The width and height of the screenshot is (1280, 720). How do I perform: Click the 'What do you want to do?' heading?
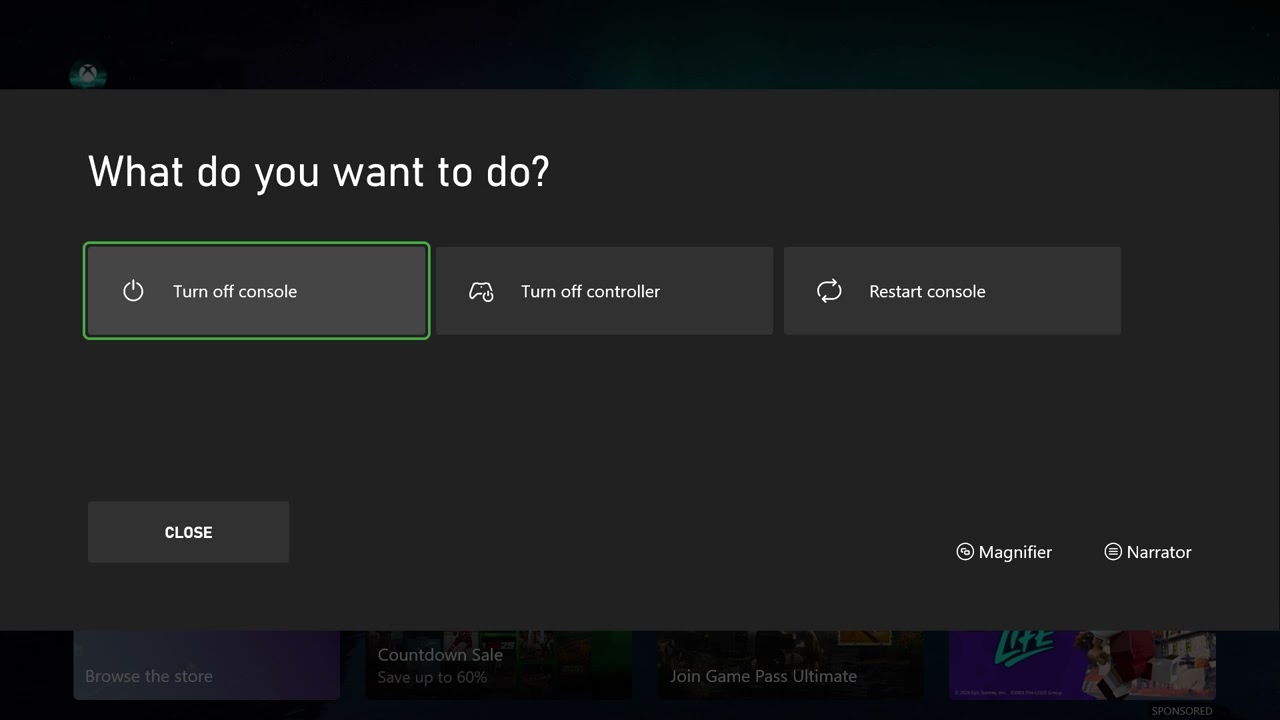point(319,172)
